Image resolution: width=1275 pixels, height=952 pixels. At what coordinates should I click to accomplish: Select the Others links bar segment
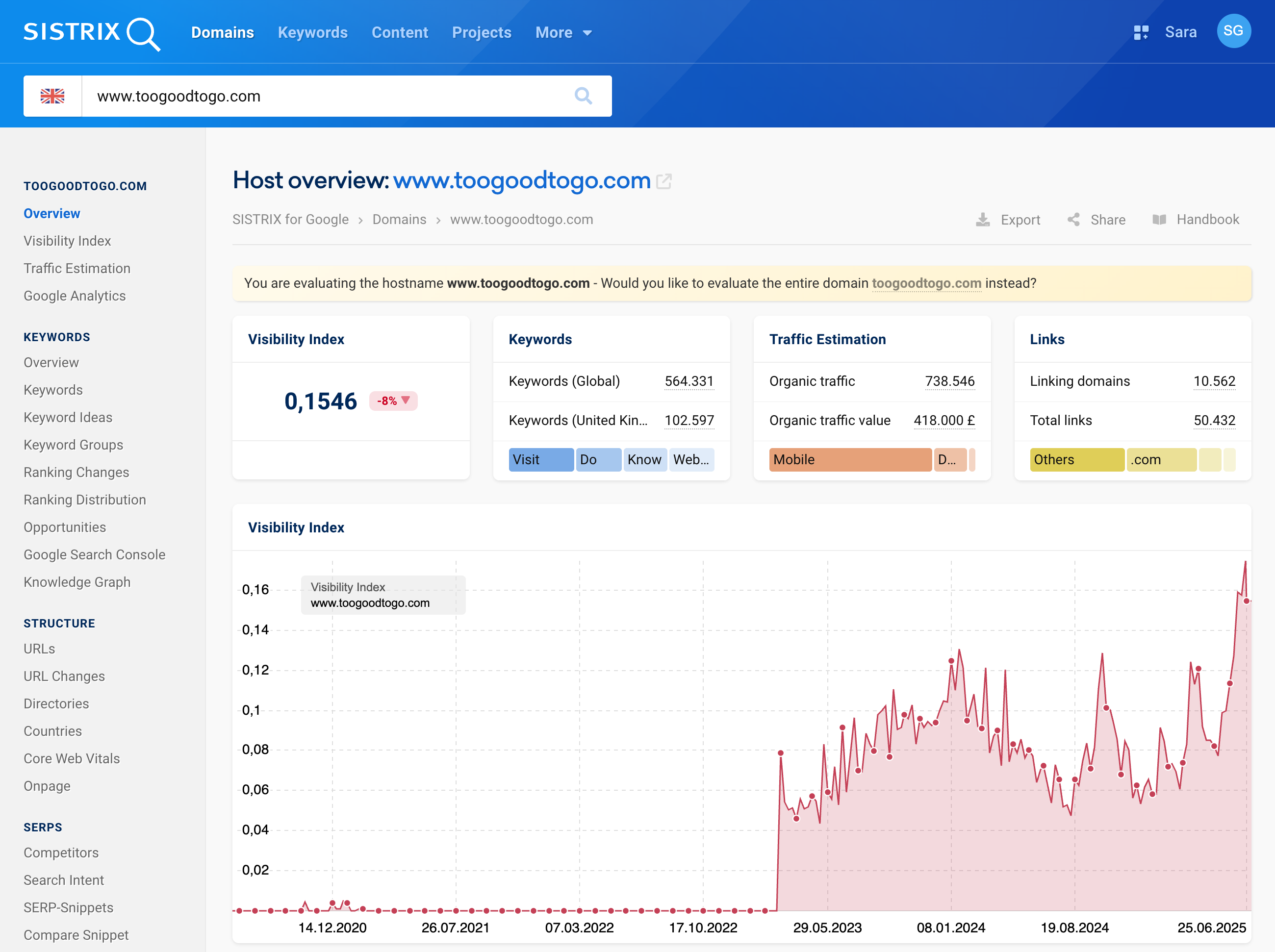click(1077, 459)
